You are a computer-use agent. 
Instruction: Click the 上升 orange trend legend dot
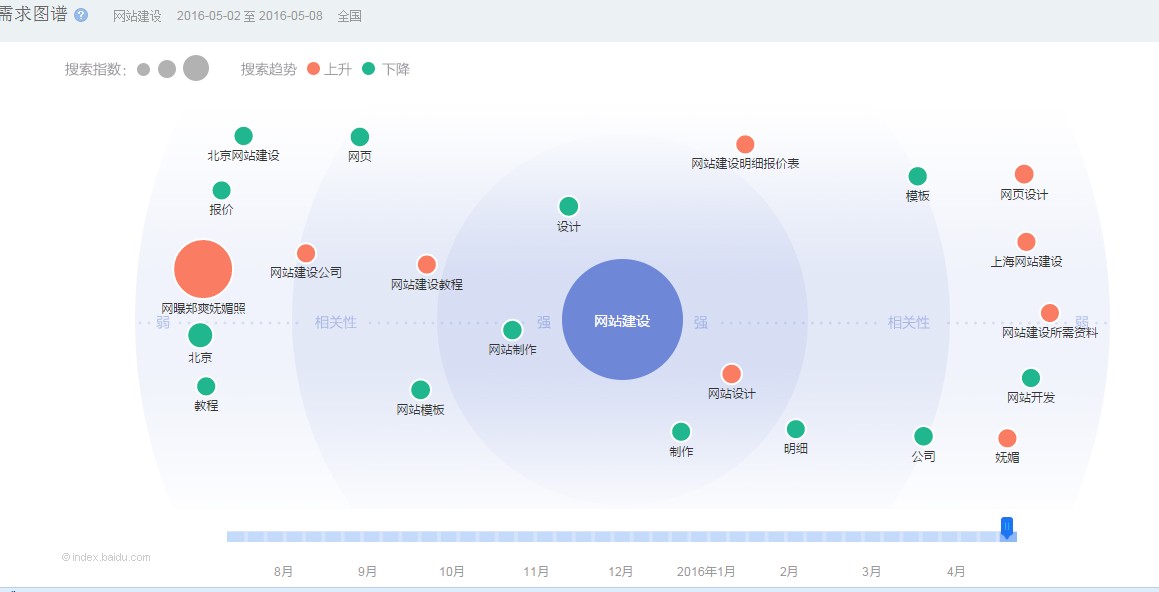click(x=314, y=69)
